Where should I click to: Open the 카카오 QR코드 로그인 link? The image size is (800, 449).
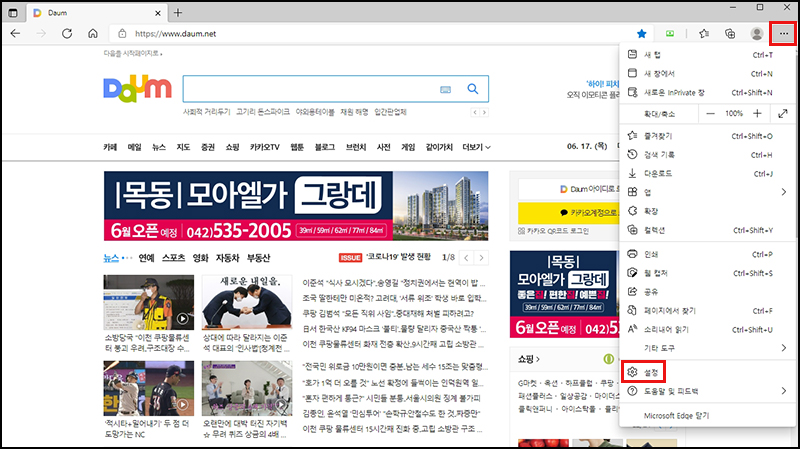coord(554,231)
